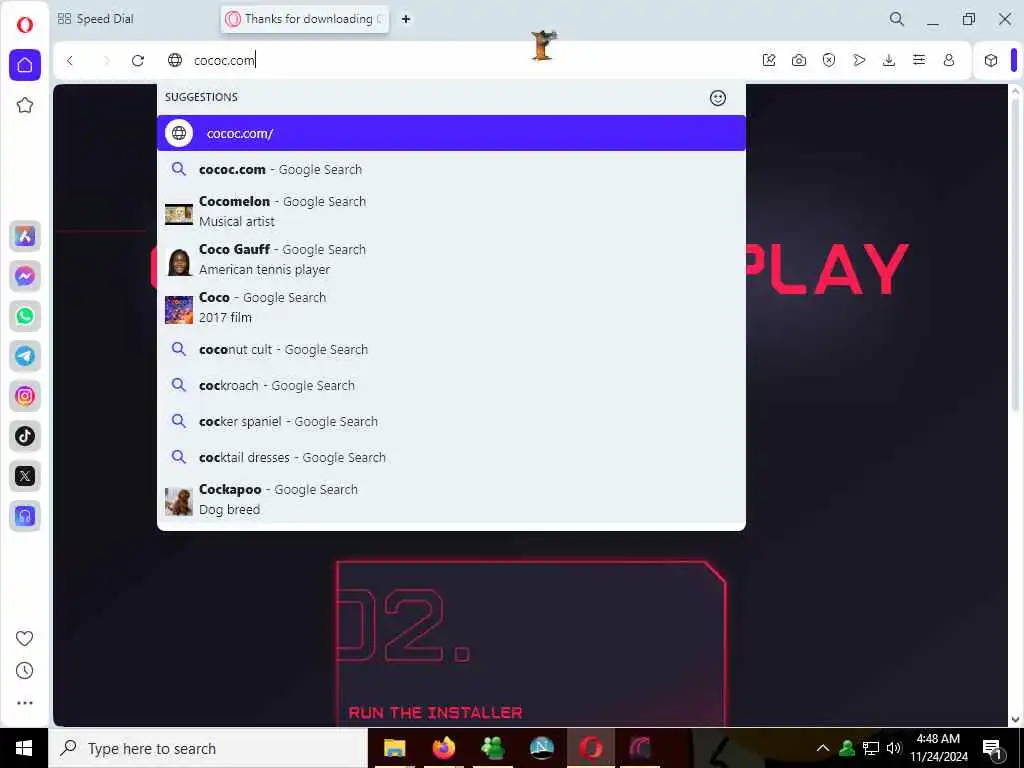This screenshot has height=768, width=1024.
Task: Select the Thanks for downloading tab
Action: click(x=305, y=19)
